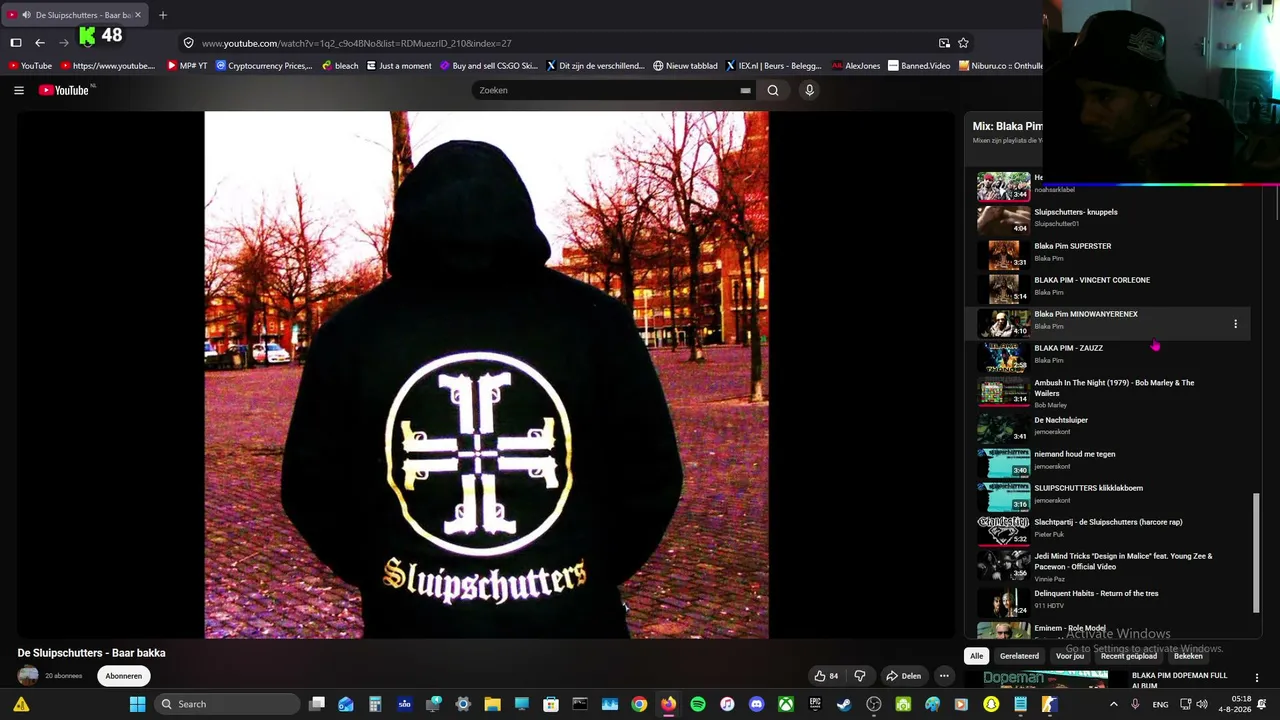Share the video with the Delen button
Image resolution: width=1280 pixels, height=720 pixels.
[x=904, y=676]
